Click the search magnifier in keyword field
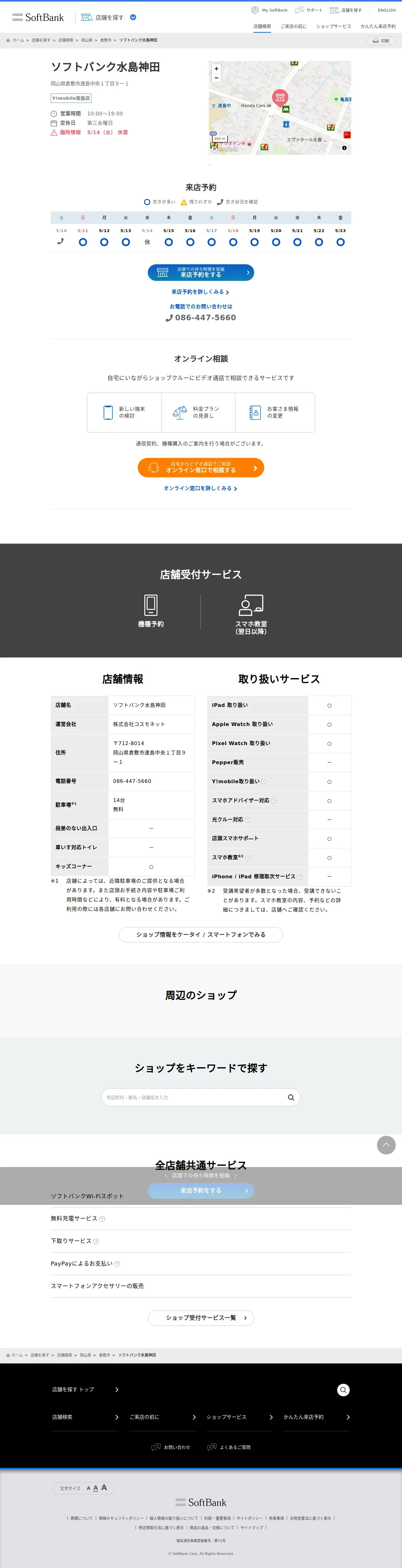Viewport: 402px width, 1568px height. point(291,1098)
